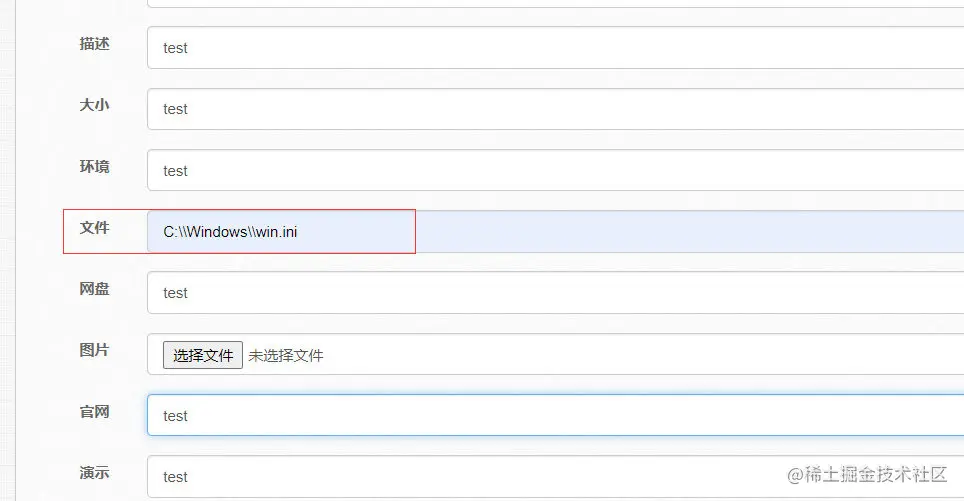This screenshot has width=964, height=501.
Task: Click the 描述 label
Action: pyautogui.click(x=94, y=44)
